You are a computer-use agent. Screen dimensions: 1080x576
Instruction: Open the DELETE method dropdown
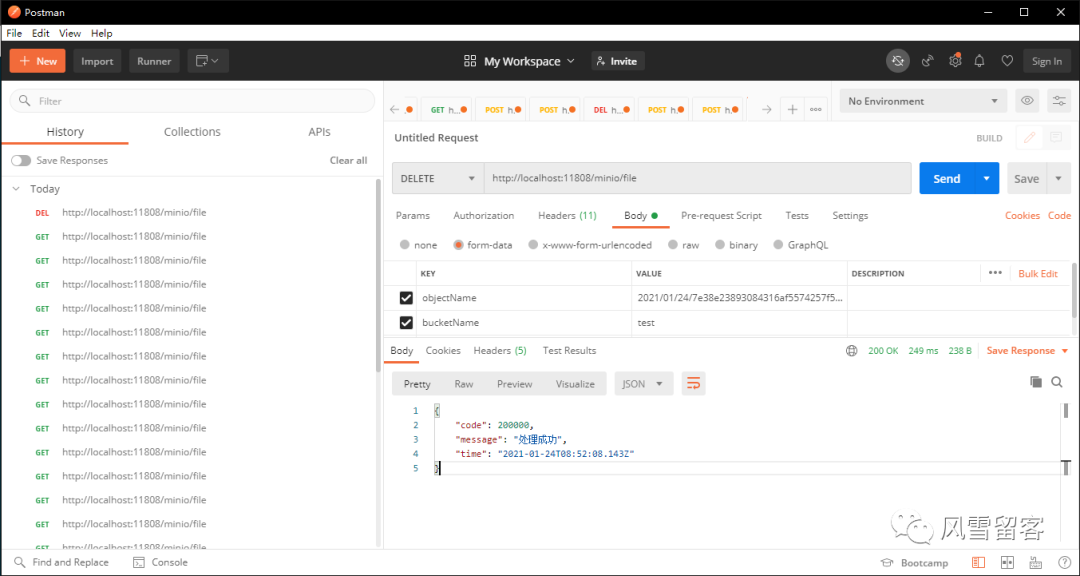click(x=438, y=178)
